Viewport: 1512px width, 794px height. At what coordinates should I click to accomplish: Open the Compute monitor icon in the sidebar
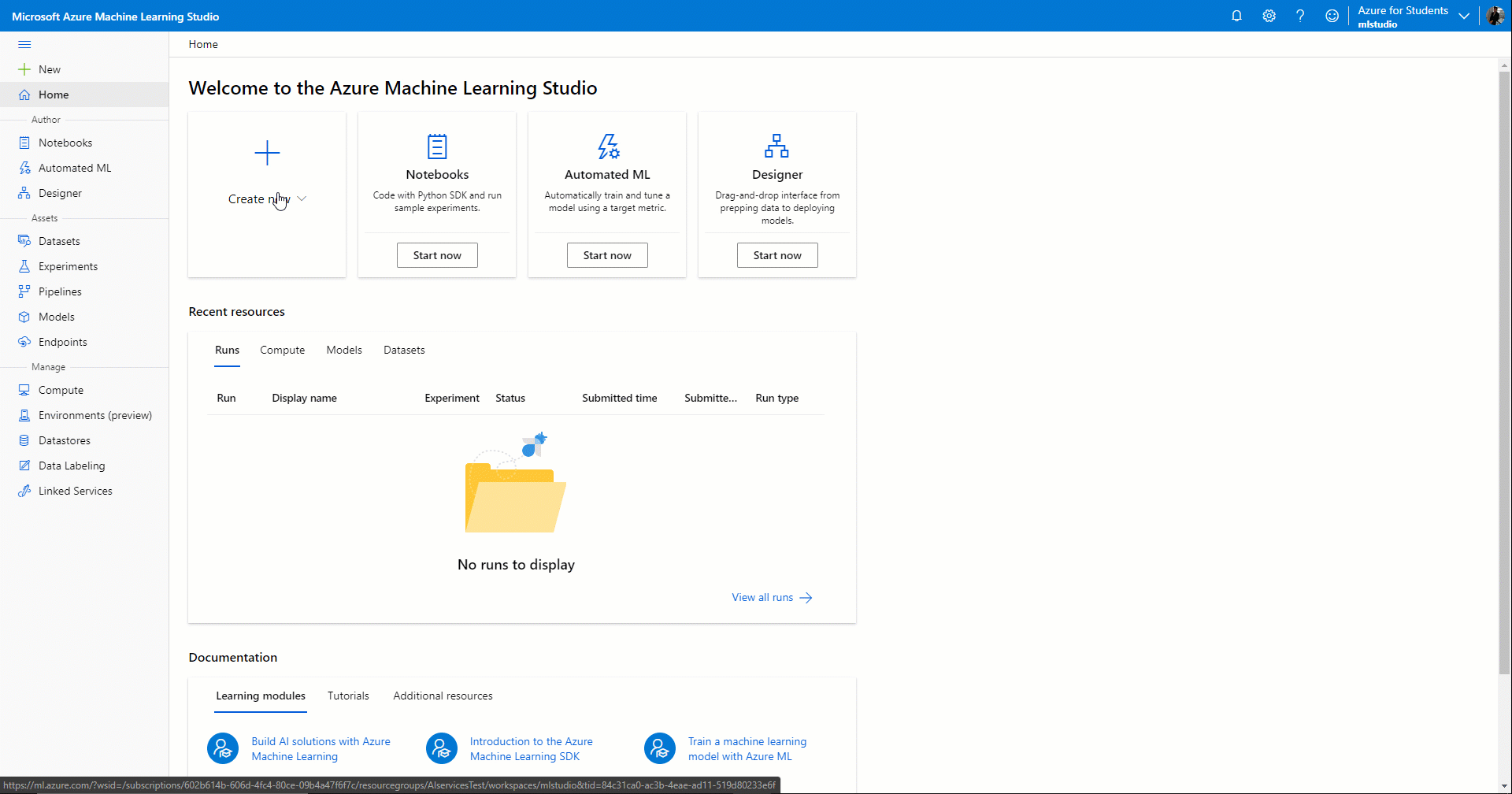[24, 390]
